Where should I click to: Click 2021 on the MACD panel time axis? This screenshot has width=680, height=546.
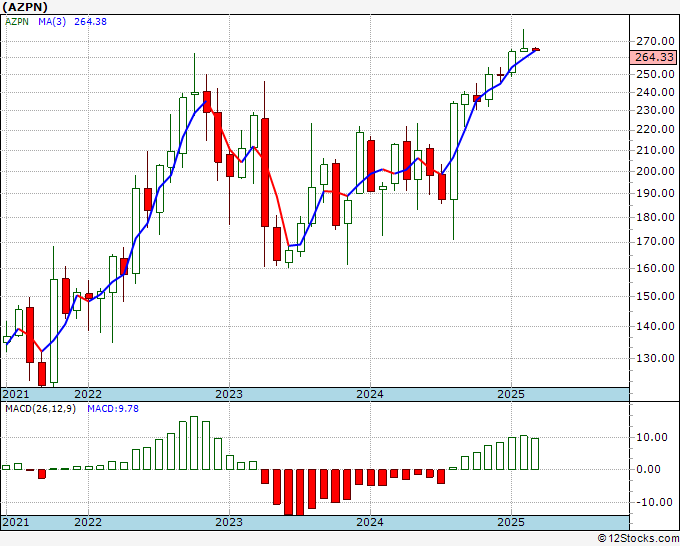click(16, 522)
